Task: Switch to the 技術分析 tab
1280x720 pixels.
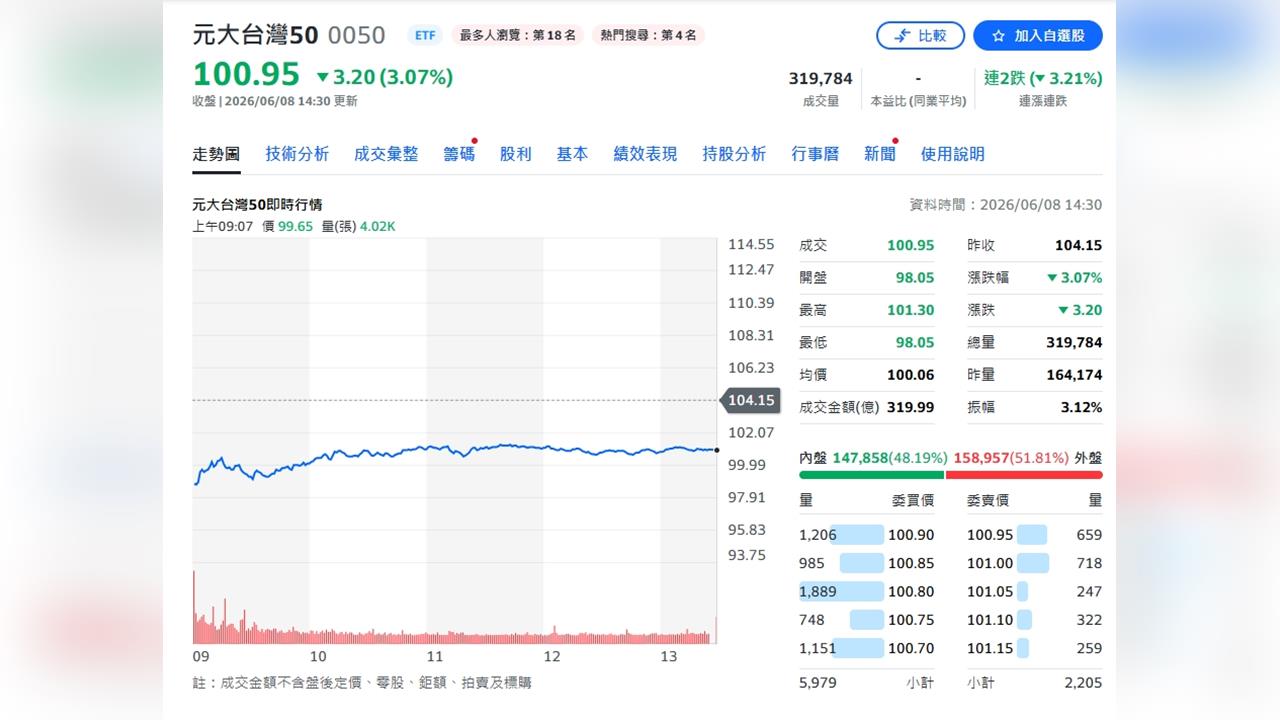Action: (297, 154)
